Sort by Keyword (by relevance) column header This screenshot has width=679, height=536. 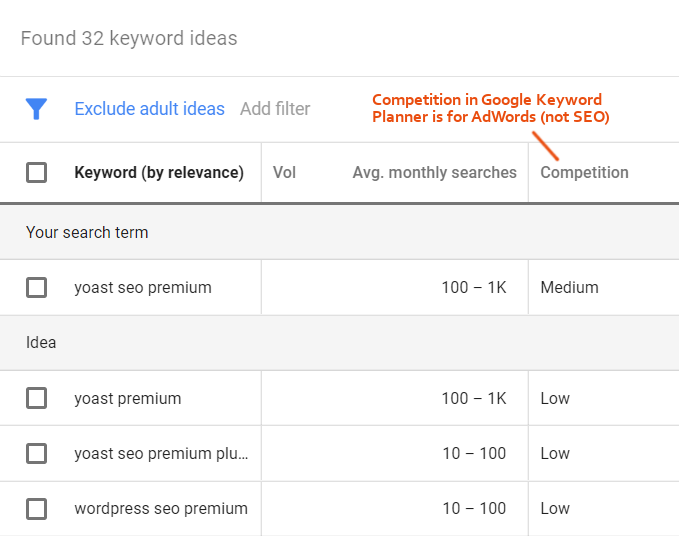[x=159, y=173]
